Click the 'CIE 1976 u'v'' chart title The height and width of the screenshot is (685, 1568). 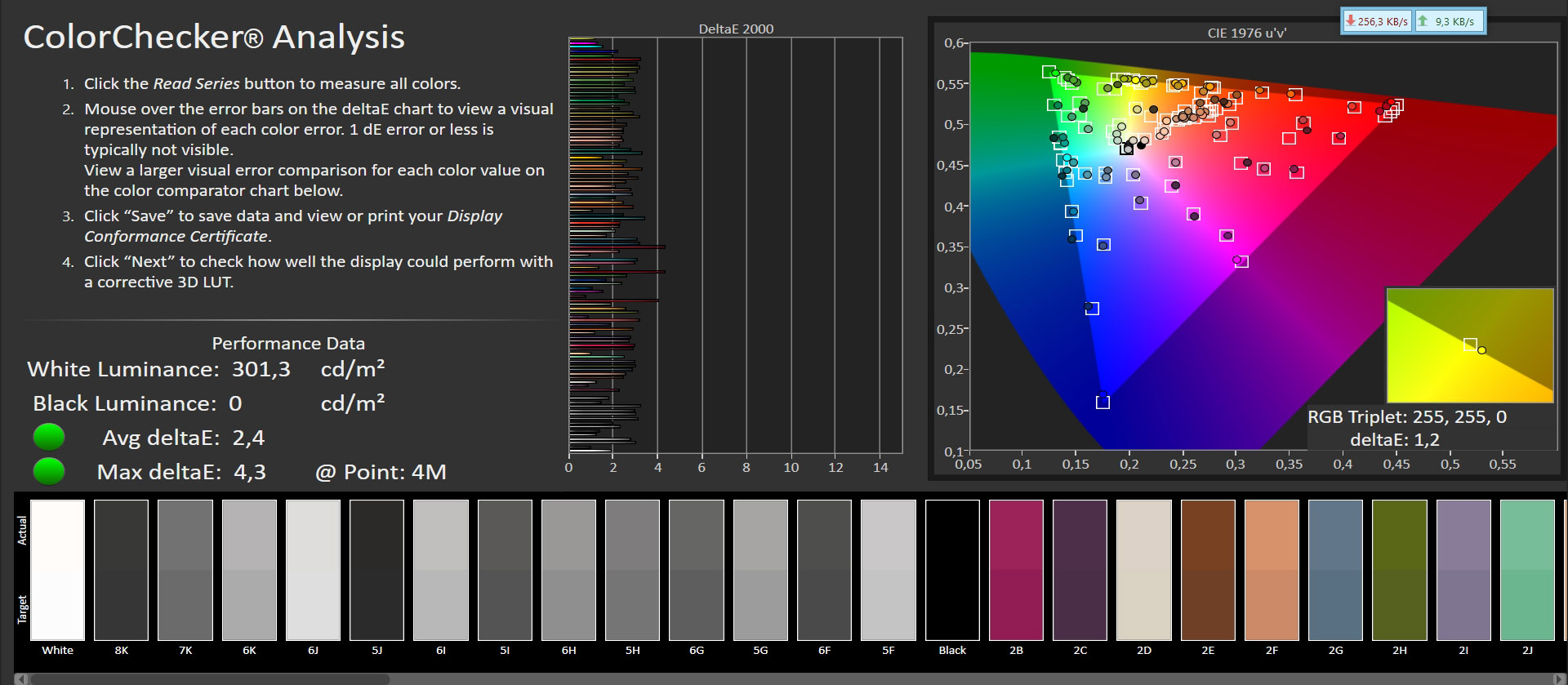coord(1247,33)
